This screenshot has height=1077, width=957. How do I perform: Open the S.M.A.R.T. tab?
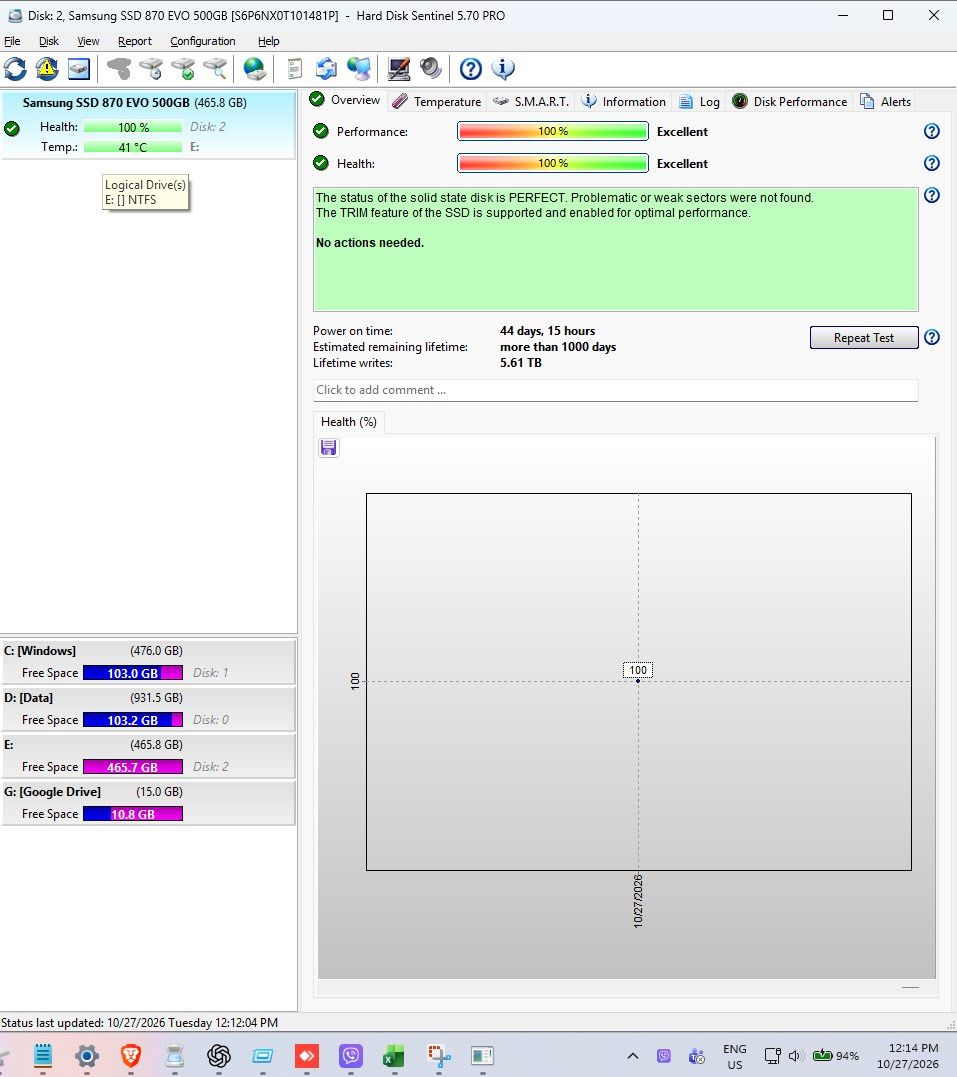click(531, 102)
